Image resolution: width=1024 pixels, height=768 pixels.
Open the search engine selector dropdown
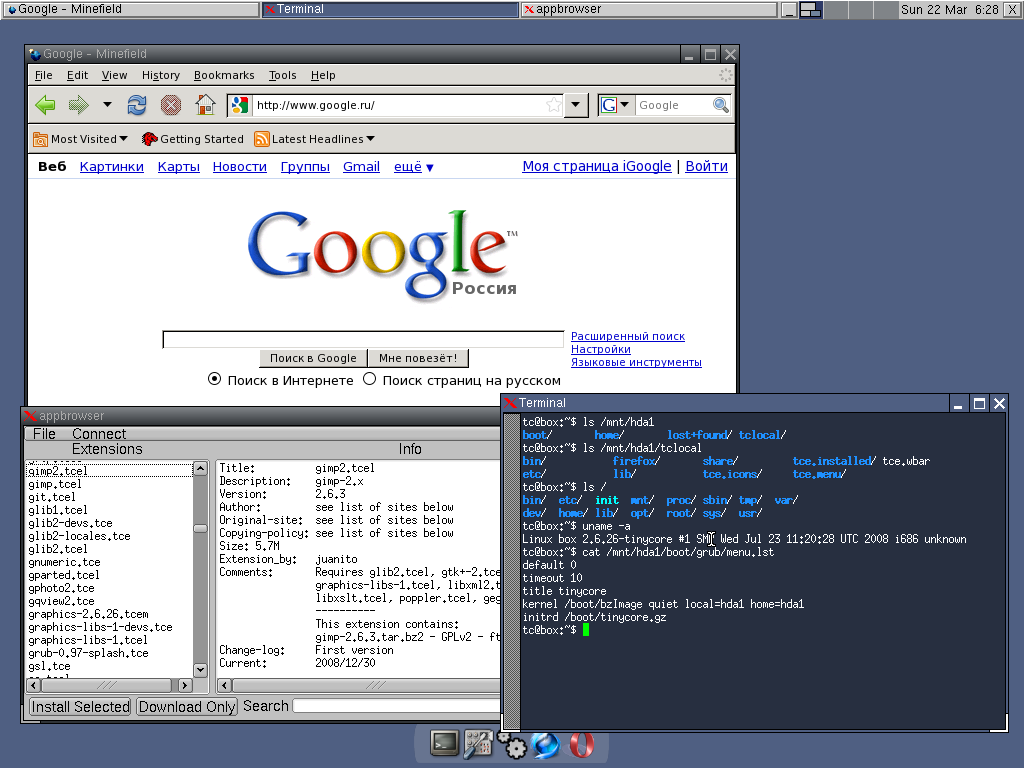(624, 104)
